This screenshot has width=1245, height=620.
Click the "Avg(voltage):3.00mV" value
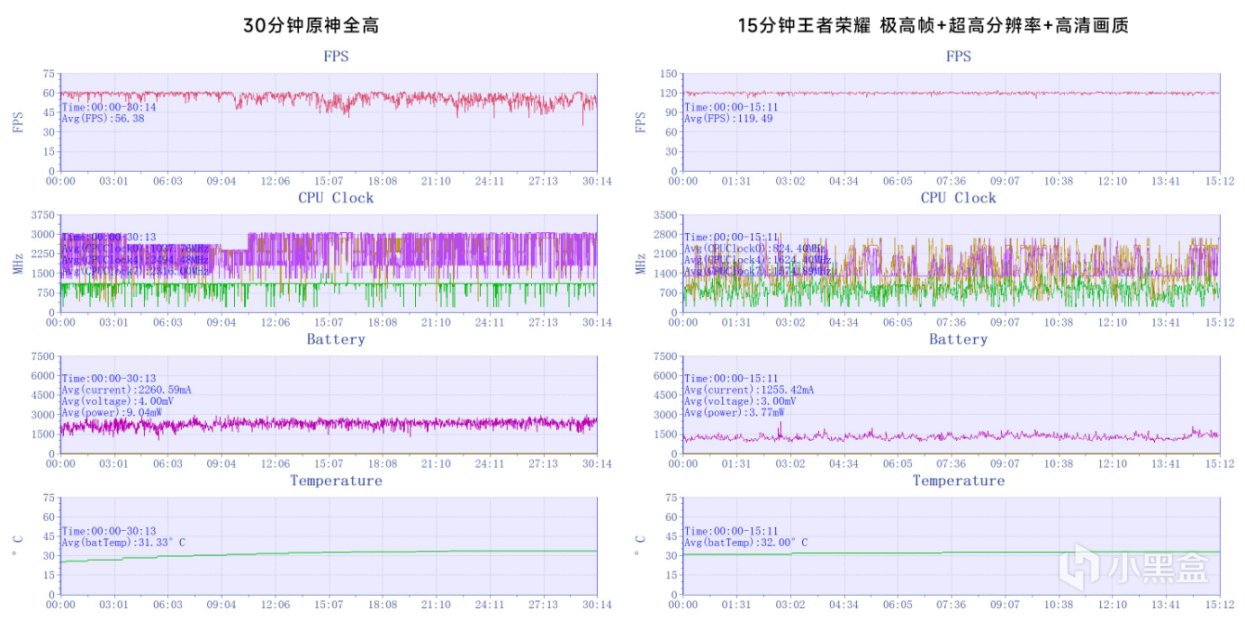click(740, 401)
